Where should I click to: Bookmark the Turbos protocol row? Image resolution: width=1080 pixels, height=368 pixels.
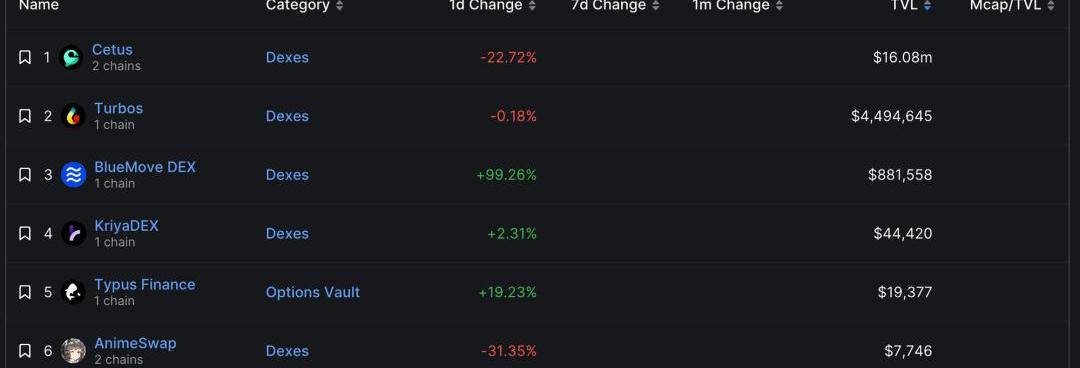click(x=24, y=116)
